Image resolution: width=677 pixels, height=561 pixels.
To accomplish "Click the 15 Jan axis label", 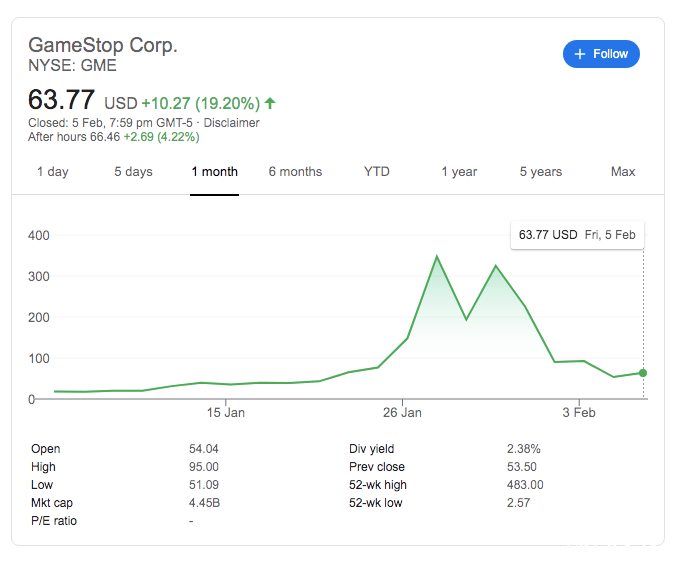I will (x=225, y=412).
